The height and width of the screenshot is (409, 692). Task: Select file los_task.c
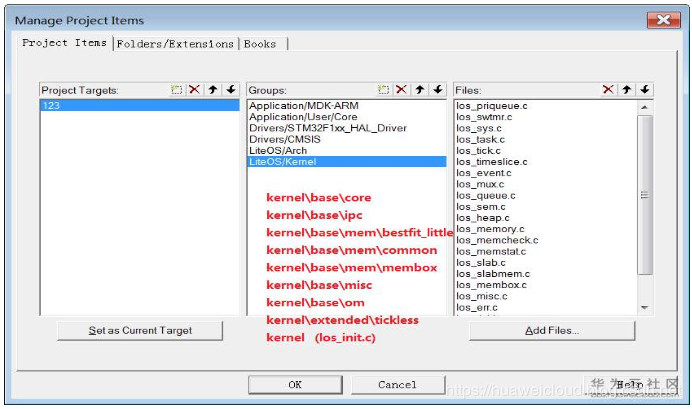481,139
